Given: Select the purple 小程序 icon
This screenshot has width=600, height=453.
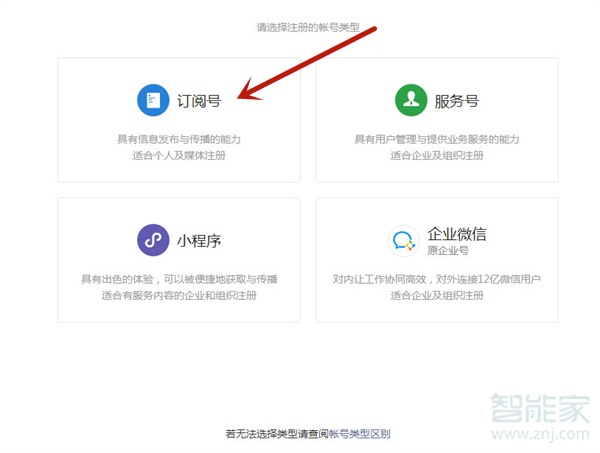Looking at the screenshot, I should coord(153,241).
